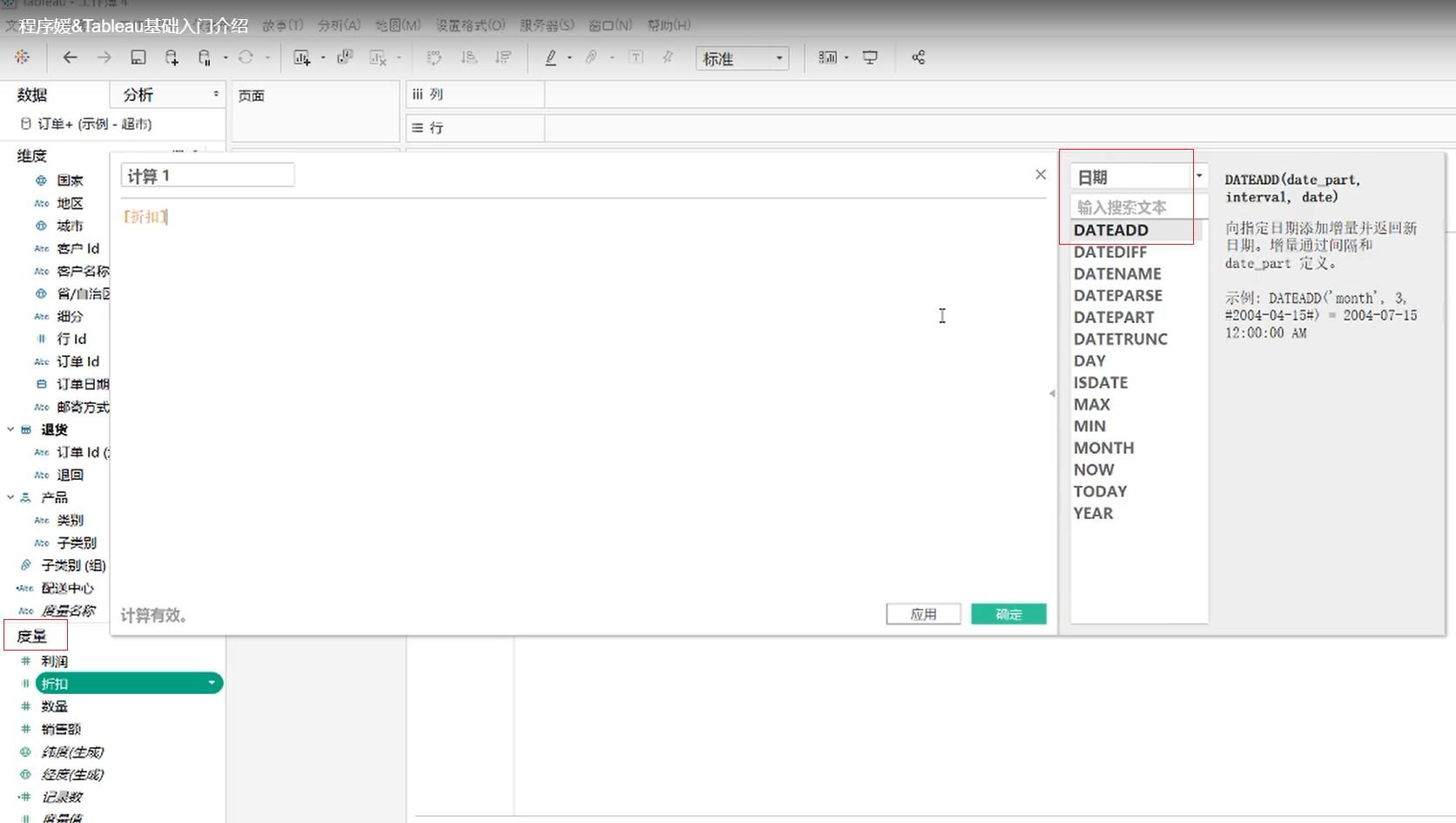
Task: Select TODAY in function list
Action: (x=1100, y=491)
